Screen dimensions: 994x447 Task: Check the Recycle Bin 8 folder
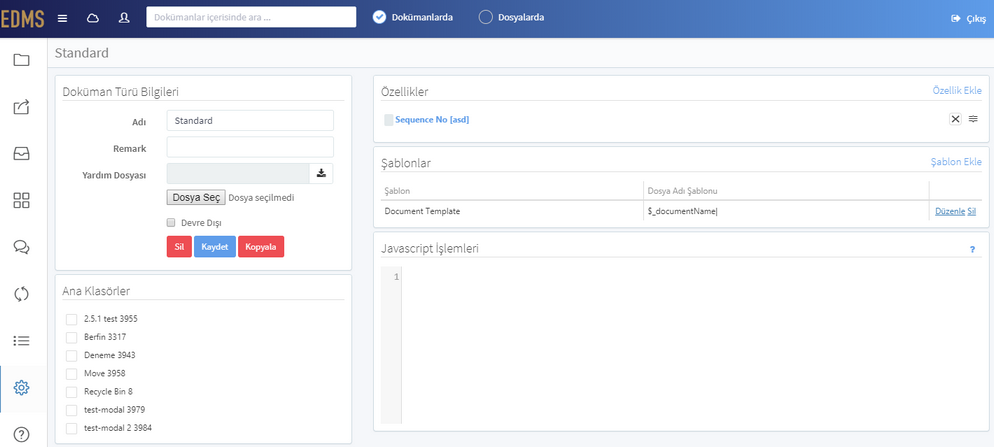point(72,392)
